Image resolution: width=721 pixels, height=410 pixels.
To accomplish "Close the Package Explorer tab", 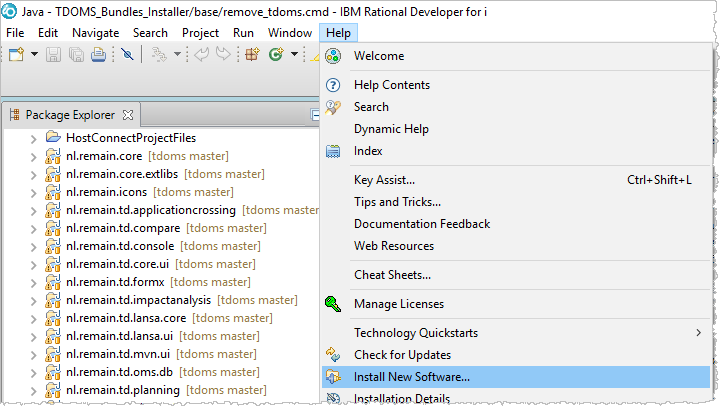I will coord(128,115).
